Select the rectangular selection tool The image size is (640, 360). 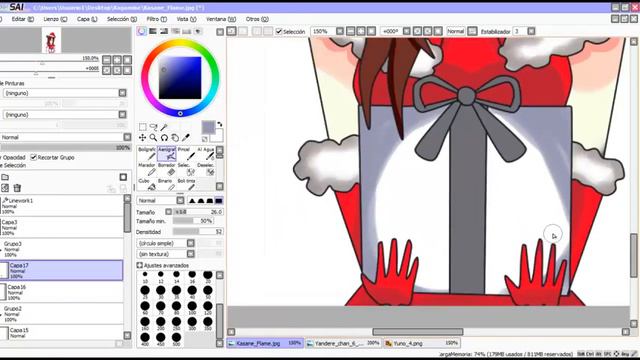pyautogui.click(x=142, y=127)
